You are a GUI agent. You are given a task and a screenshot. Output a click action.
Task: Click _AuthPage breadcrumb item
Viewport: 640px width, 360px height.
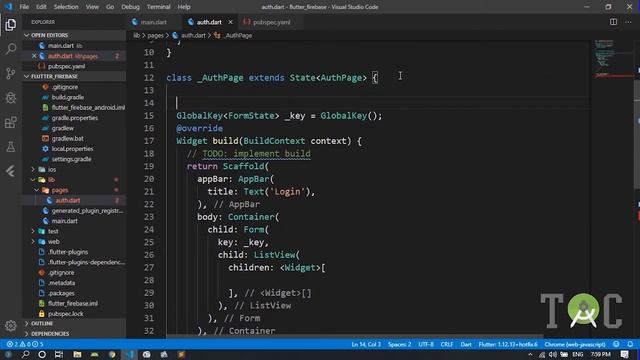(x=233, y=36)
